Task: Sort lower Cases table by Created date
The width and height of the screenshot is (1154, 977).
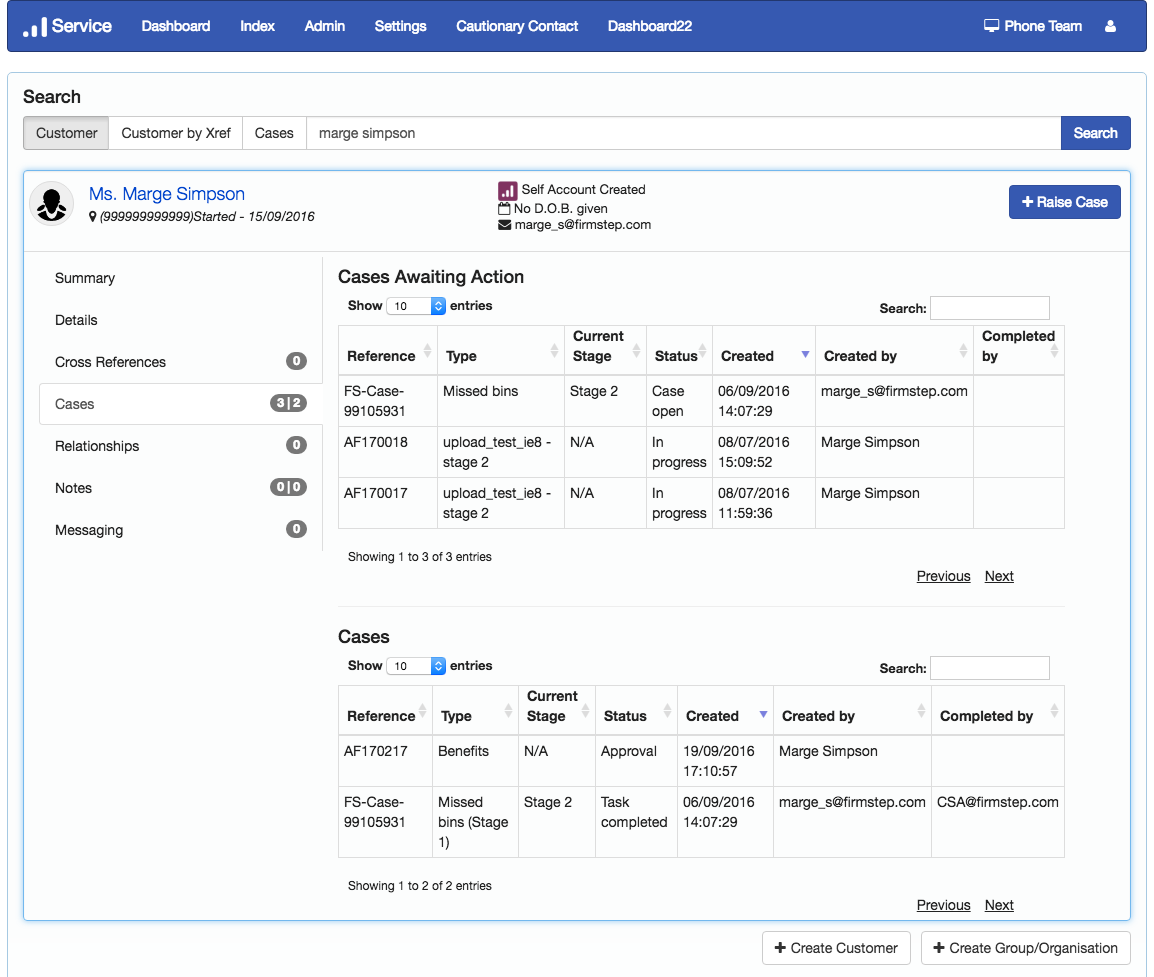Action: pos(726,711)
